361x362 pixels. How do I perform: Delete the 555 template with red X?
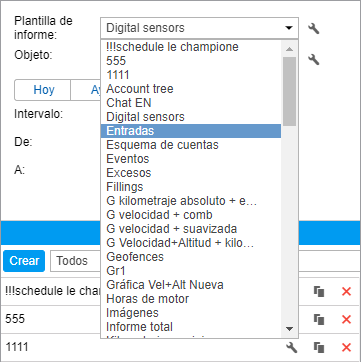(x=347, y=320)
